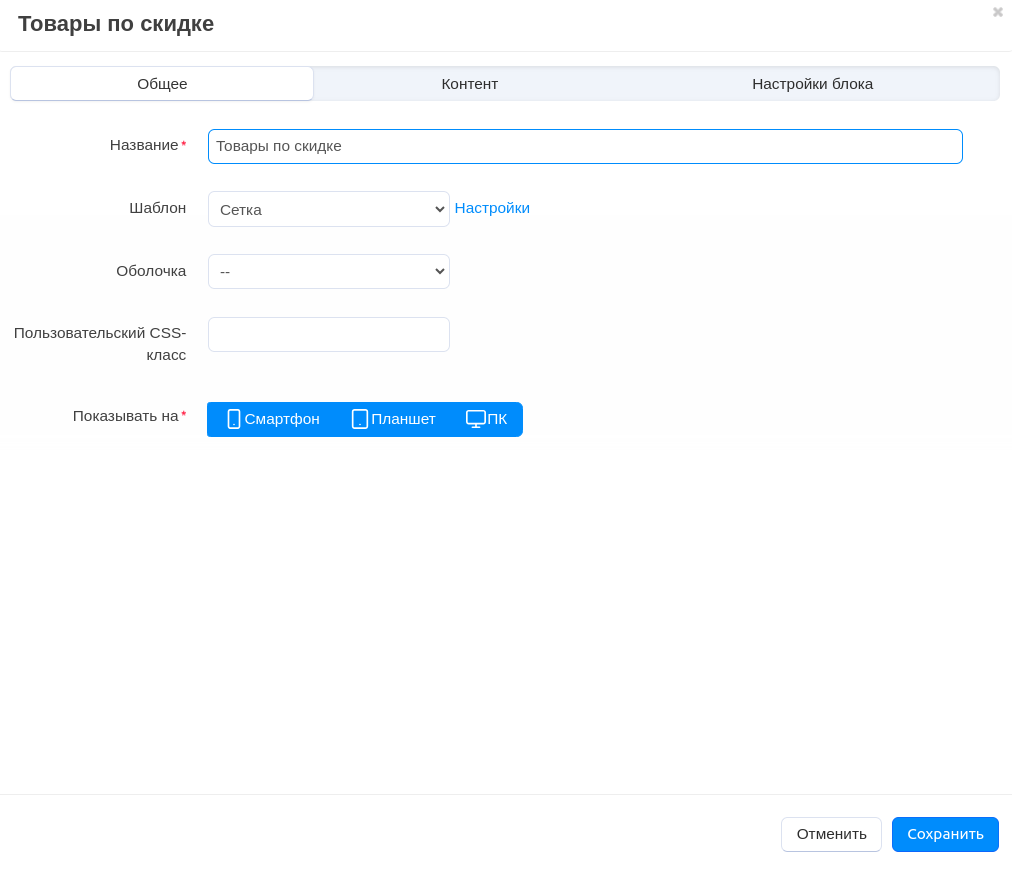This screenshot has height=871, width=1012.
Task: Click the tablet device icon
Action: [360, 419]
